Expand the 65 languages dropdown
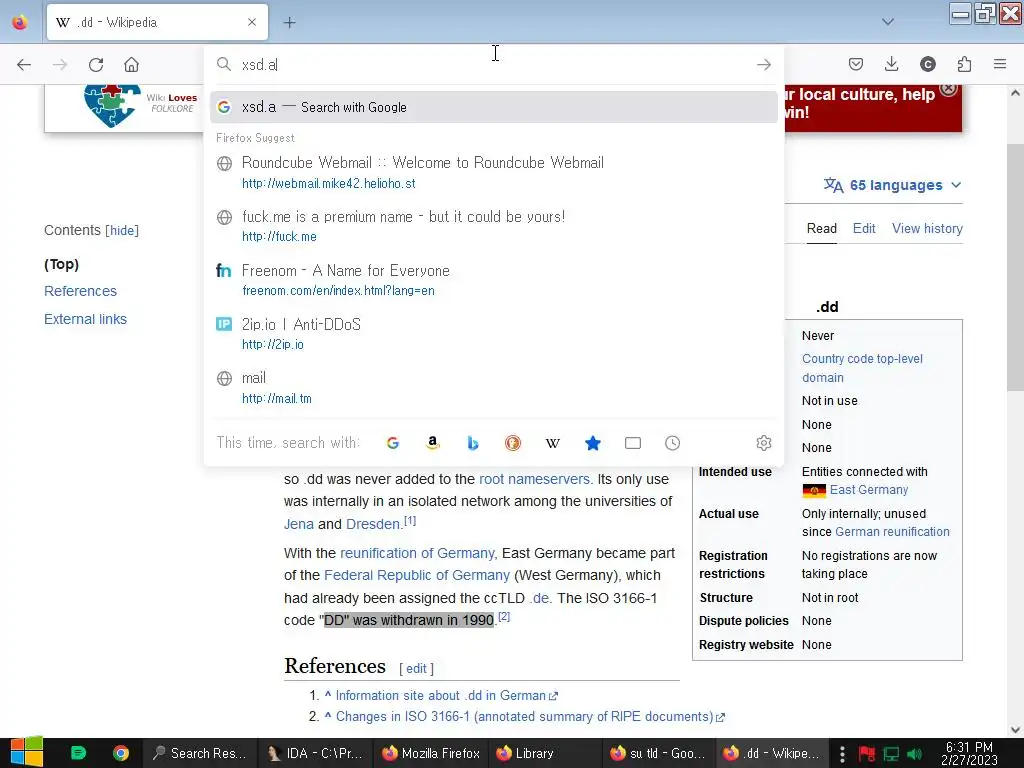Image resolution: width=1024 pixels, height=768 pixels. (893, 185)
